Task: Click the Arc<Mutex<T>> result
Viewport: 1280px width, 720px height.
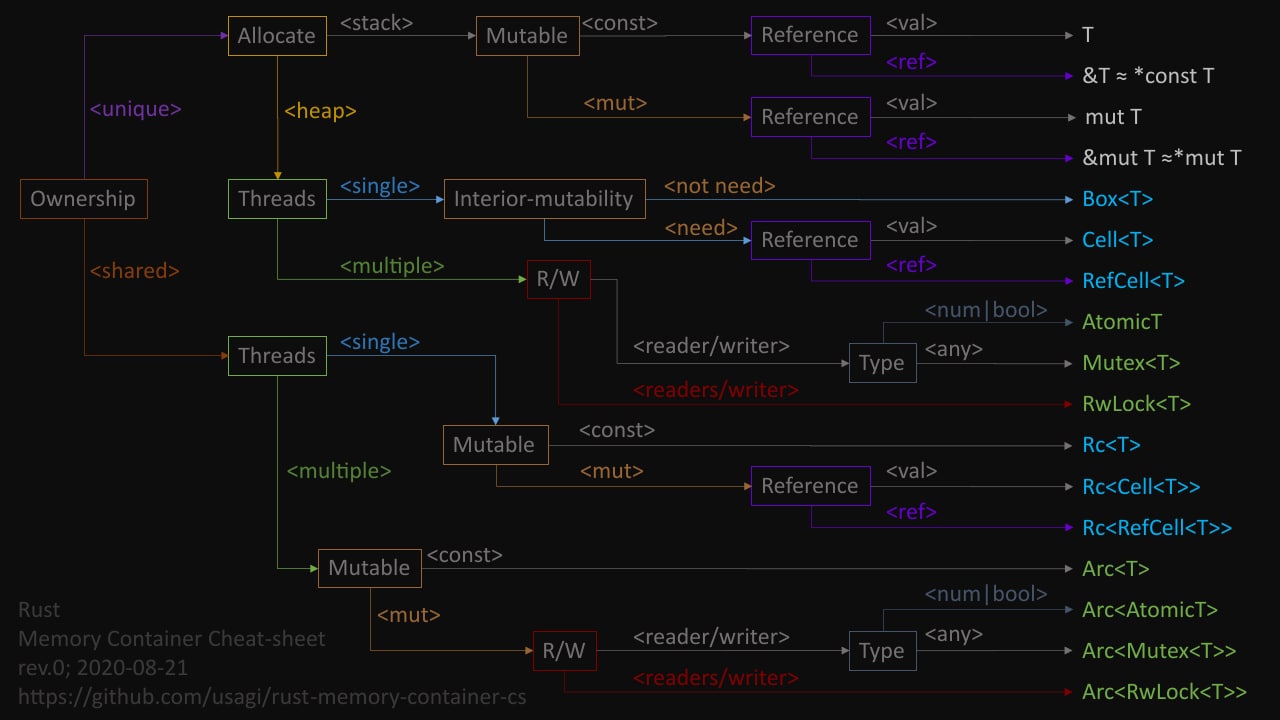Action: (1159, 651)
